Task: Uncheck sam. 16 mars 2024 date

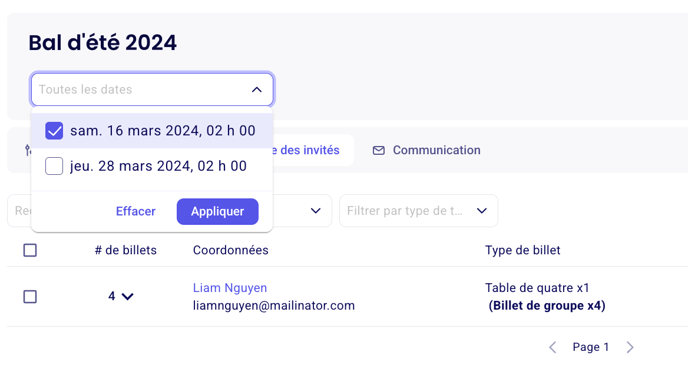Action: tap(54, 131)
